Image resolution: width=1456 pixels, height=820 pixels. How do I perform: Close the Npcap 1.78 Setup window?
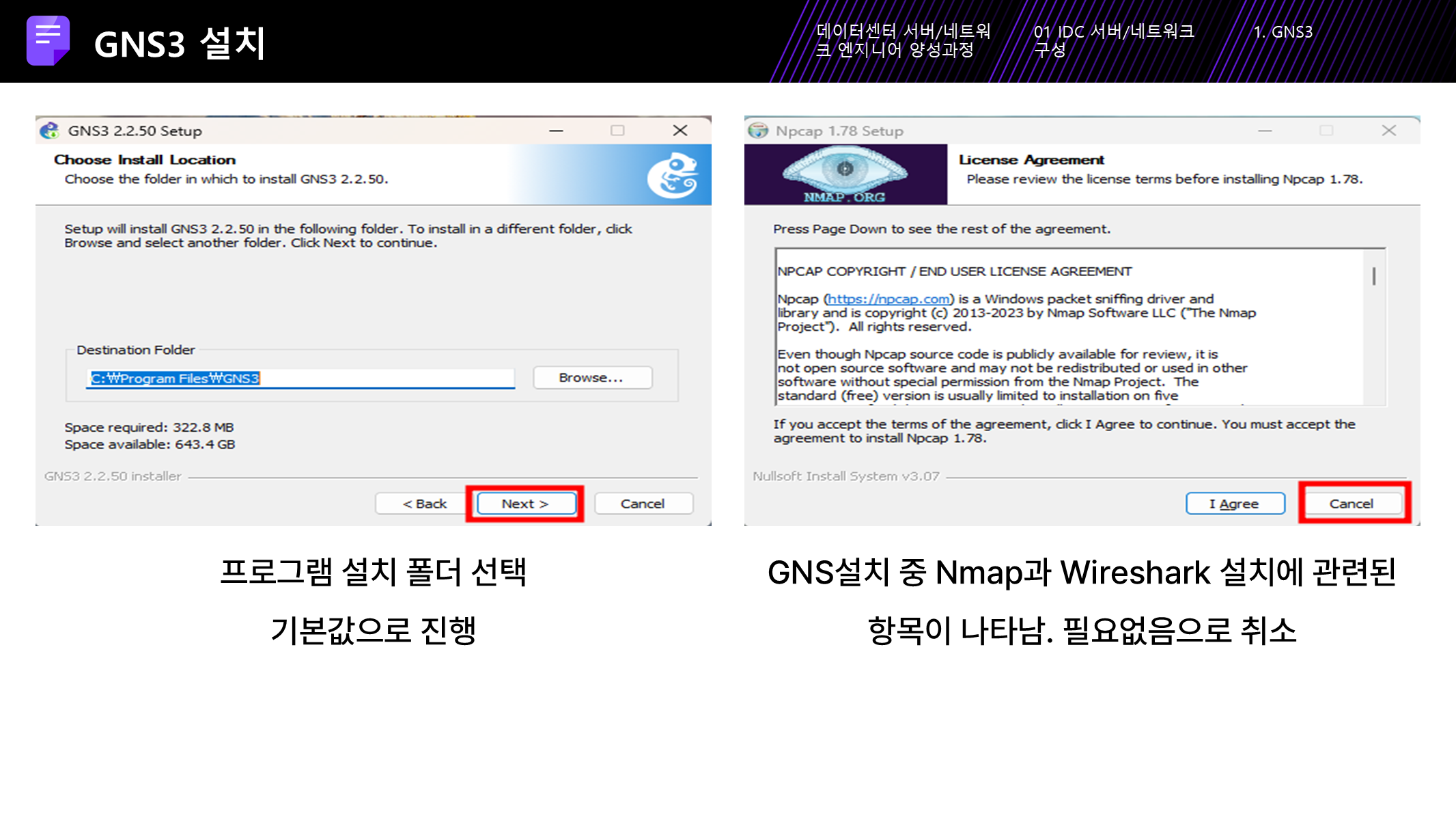[1388, 131]
